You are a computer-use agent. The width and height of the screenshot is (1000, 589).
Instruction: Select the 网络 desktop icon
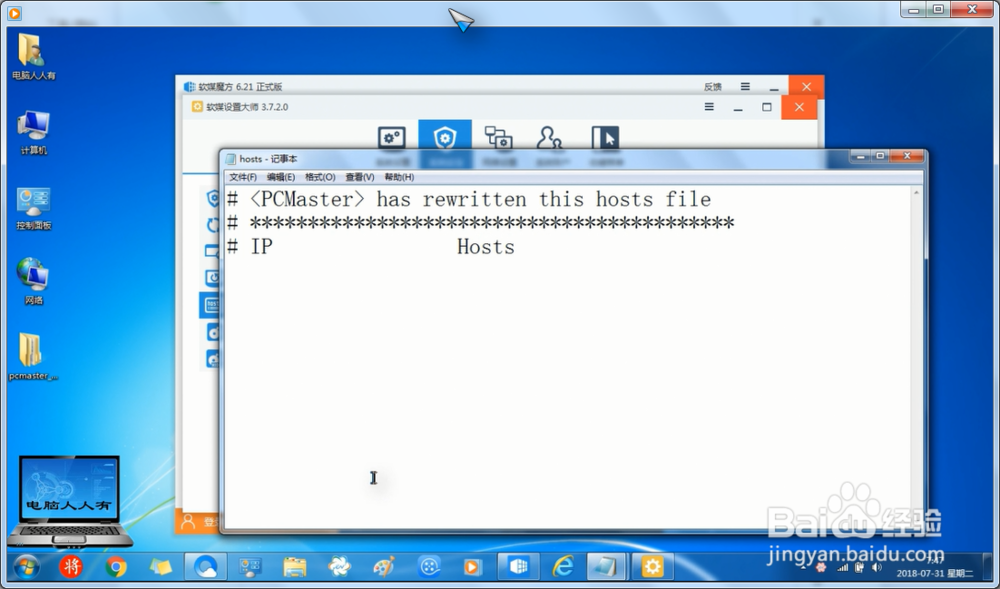[33, 281]
